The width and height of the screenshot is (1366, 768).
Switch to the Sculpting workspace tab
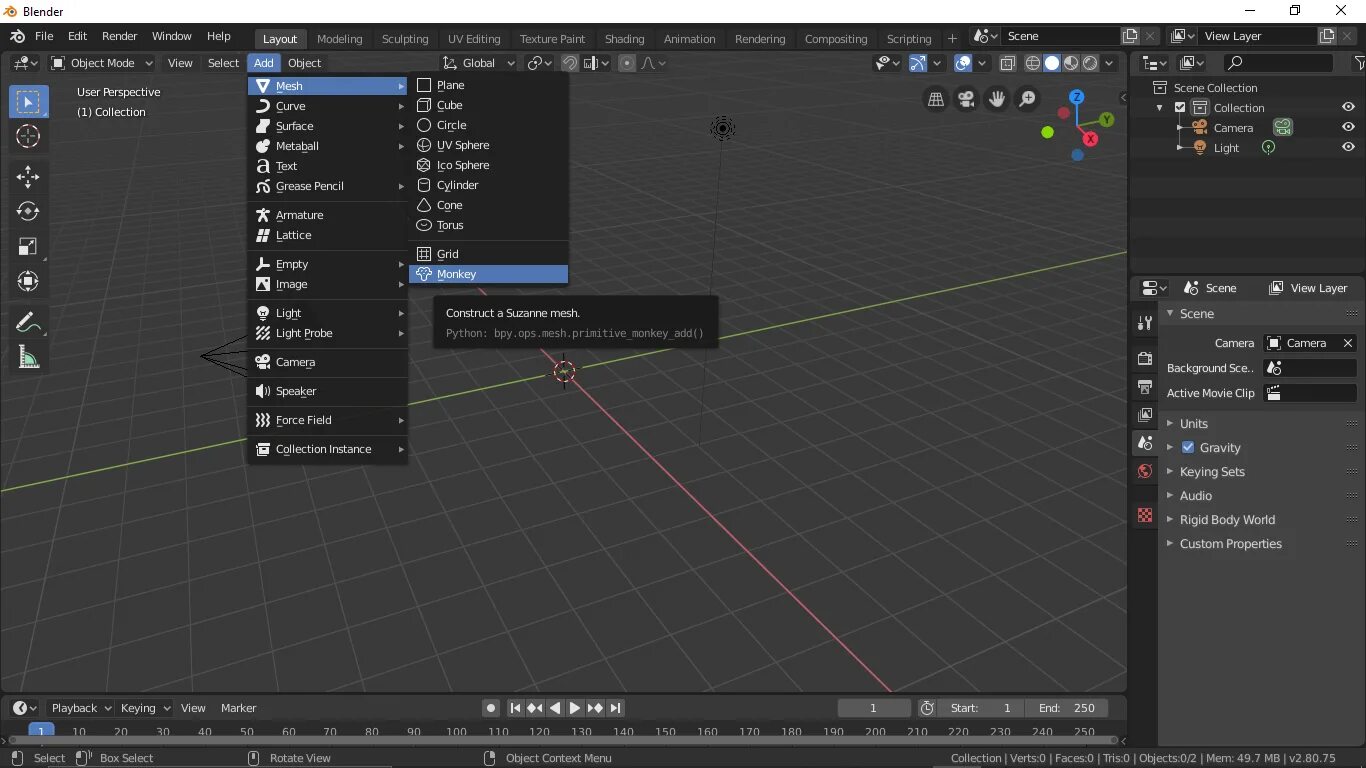click(405, 39)
